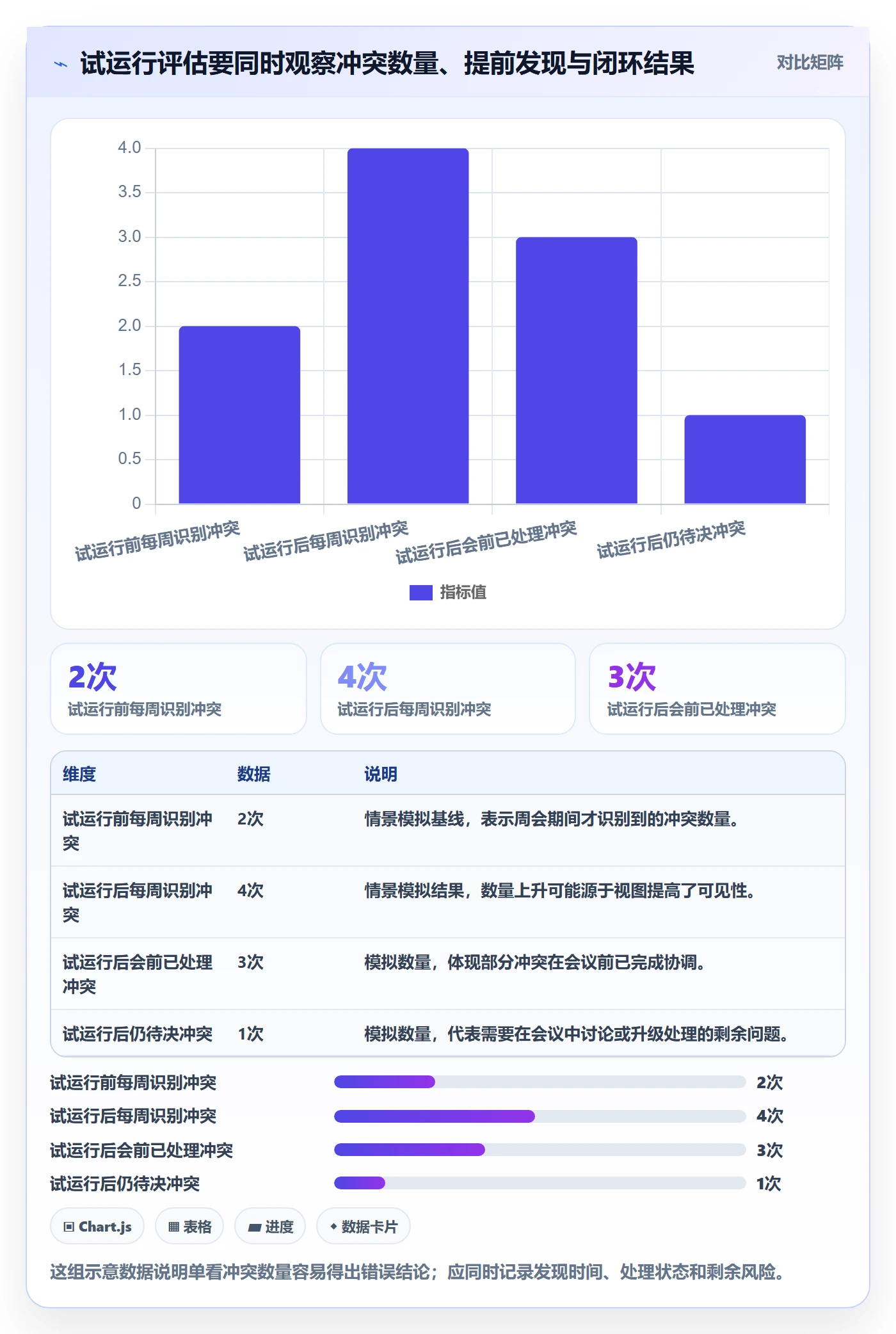
Task: Click progress bar for 试运行后每周识别冲突
Action: [x=540, y=1116]
